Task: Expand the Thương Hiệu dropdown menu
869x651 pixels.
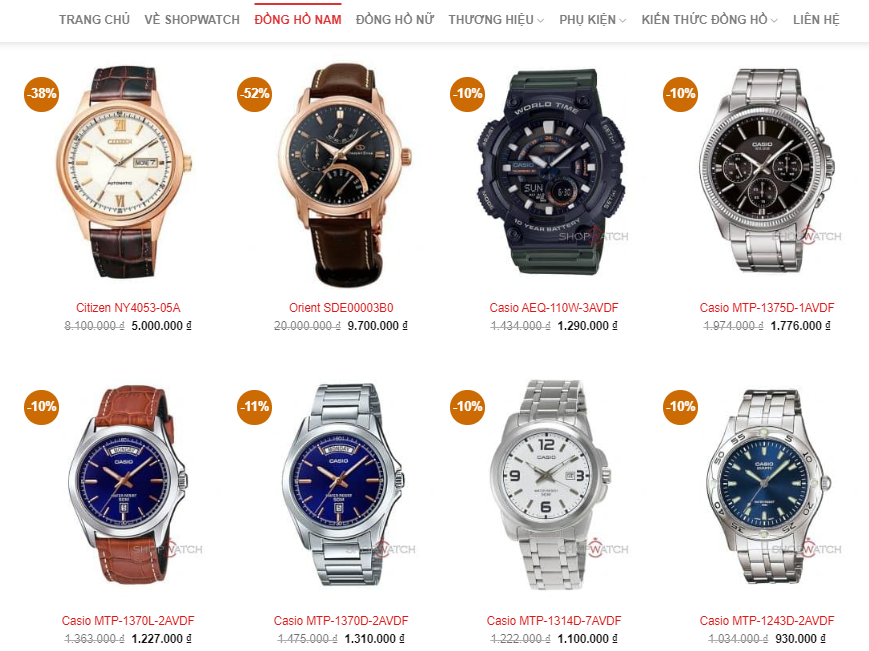Action: click(496, 20)
